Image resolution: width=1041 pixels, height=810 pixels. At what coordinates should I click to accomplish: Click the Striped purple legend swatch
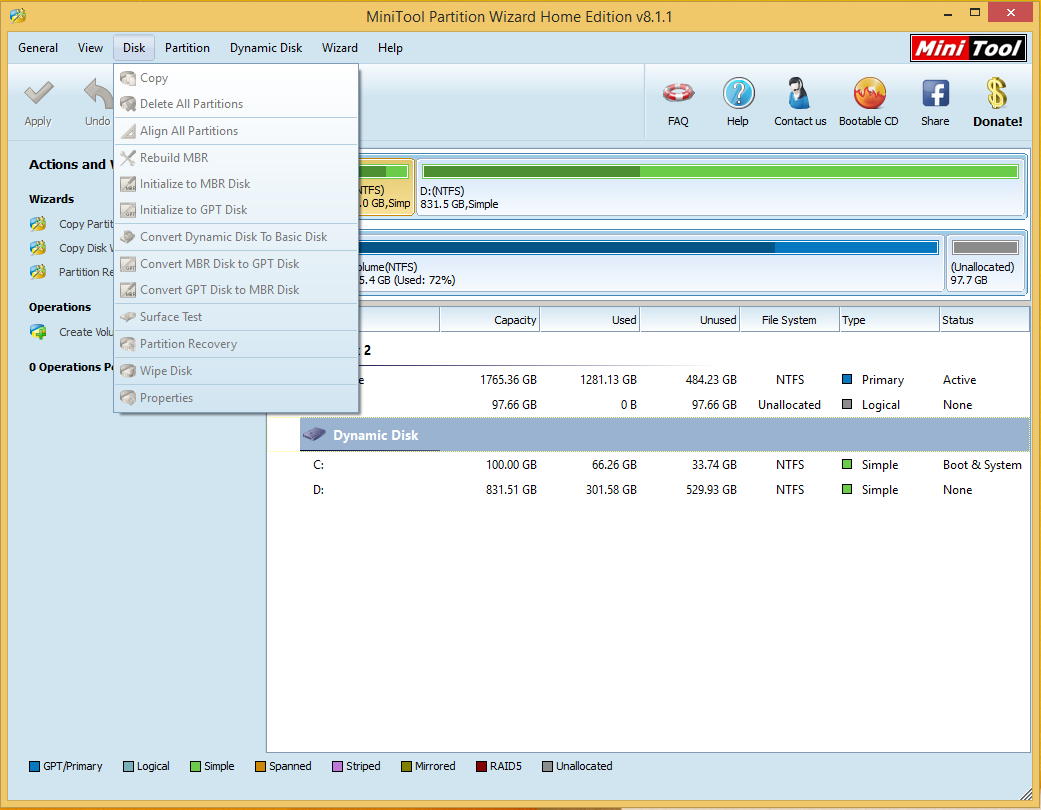coord(337,766)
